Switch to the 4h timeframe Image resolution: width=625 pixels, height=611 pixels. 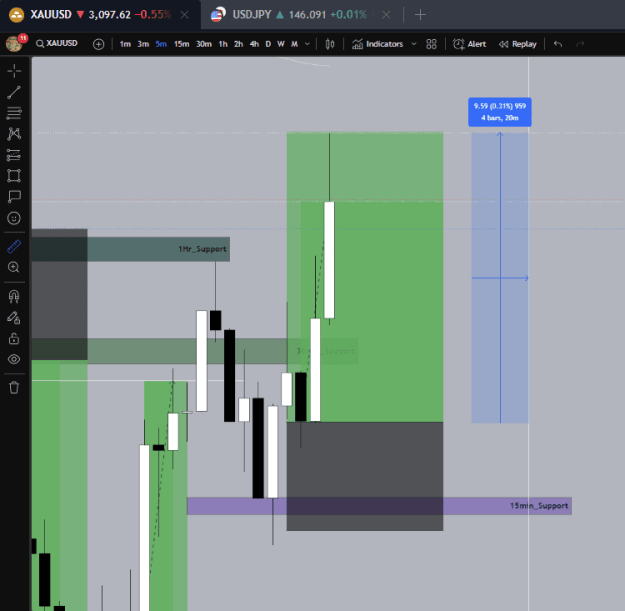(x=254, y=44)
